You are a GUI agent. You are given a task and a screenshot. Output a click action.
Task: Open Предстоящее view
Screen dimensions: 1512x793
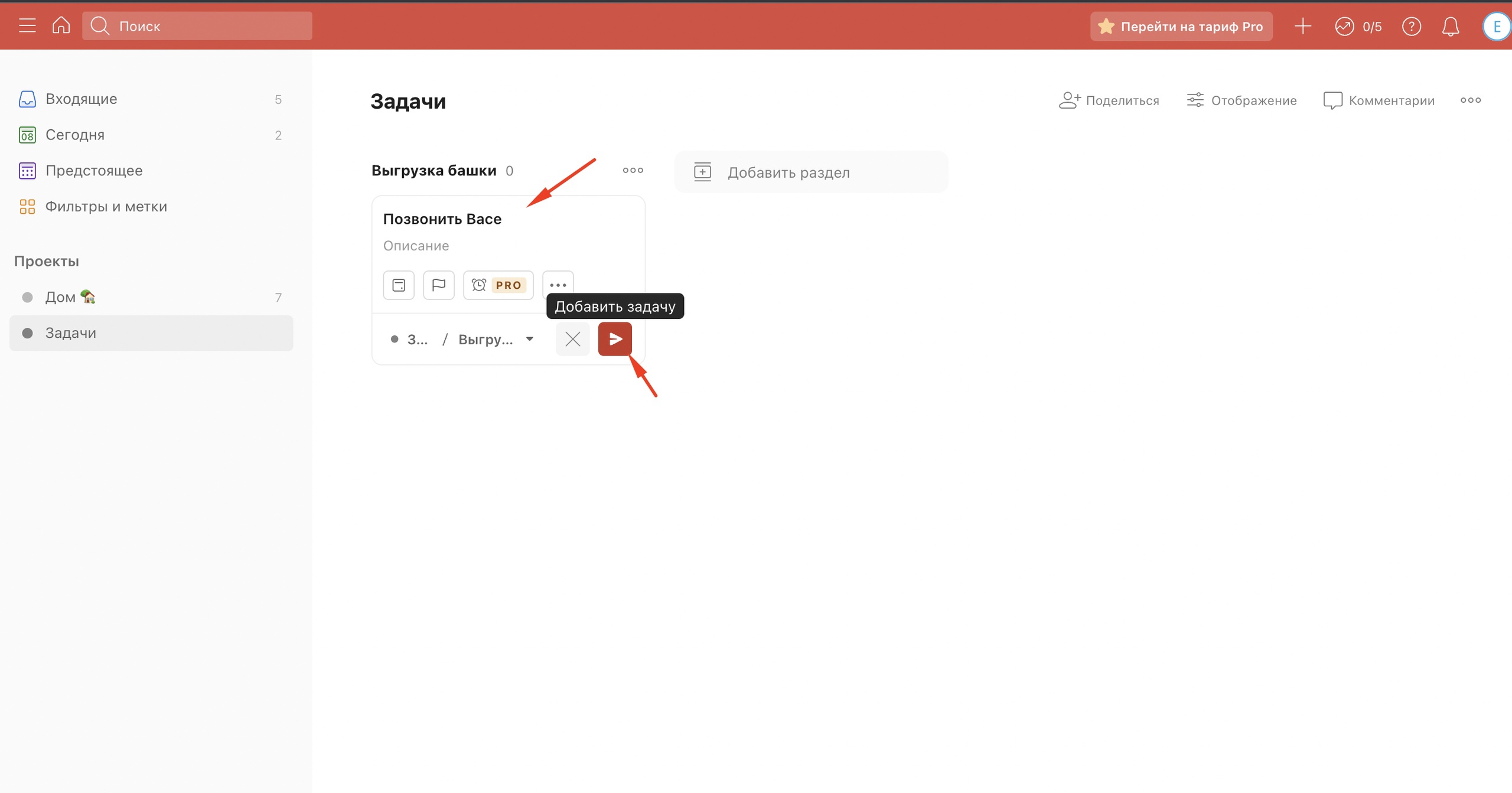151,171
